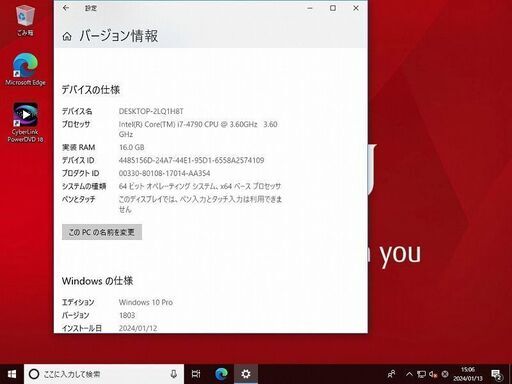Select the pen and touch description text
This screenshot has height=384, width=512.
(200, 204)
